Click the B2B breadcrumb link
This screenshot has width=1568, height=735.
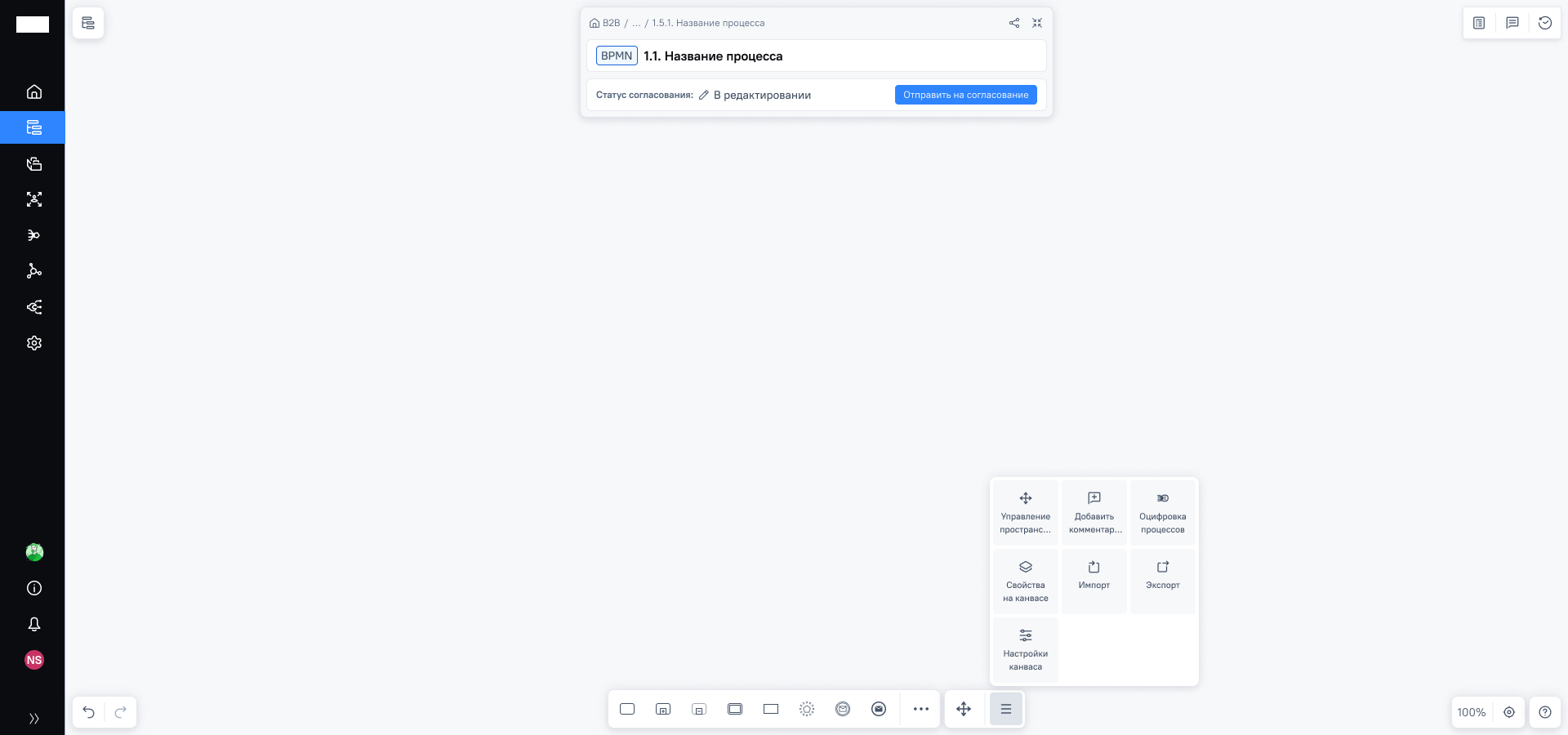[x=610, y=23]
